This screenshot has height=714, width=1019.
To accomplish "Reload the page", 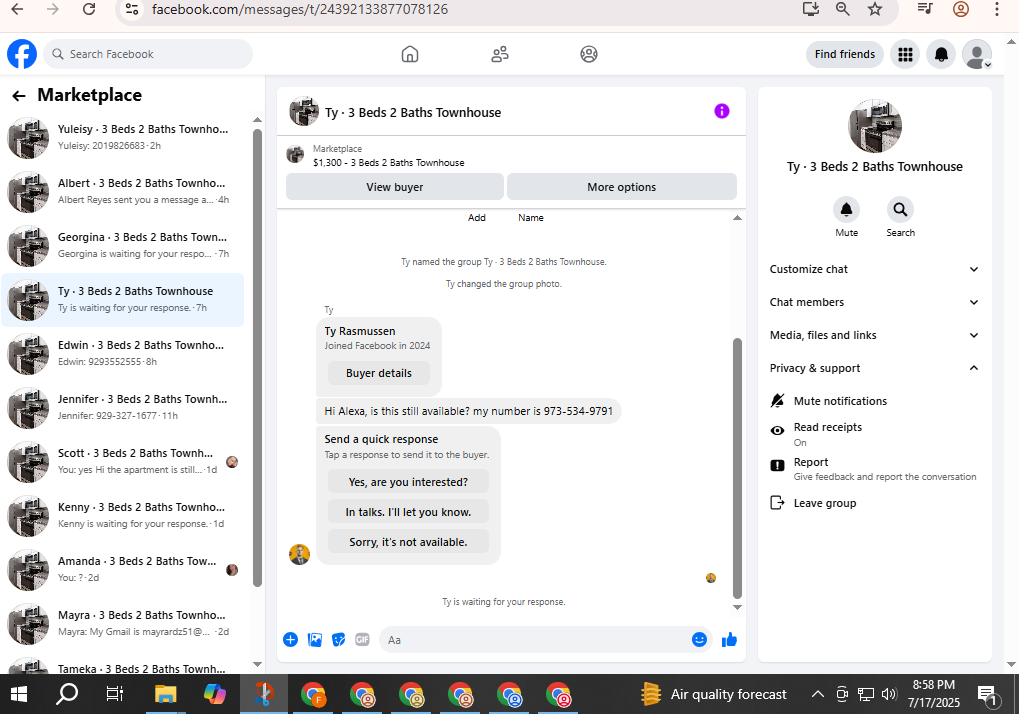I will point(89,9).
